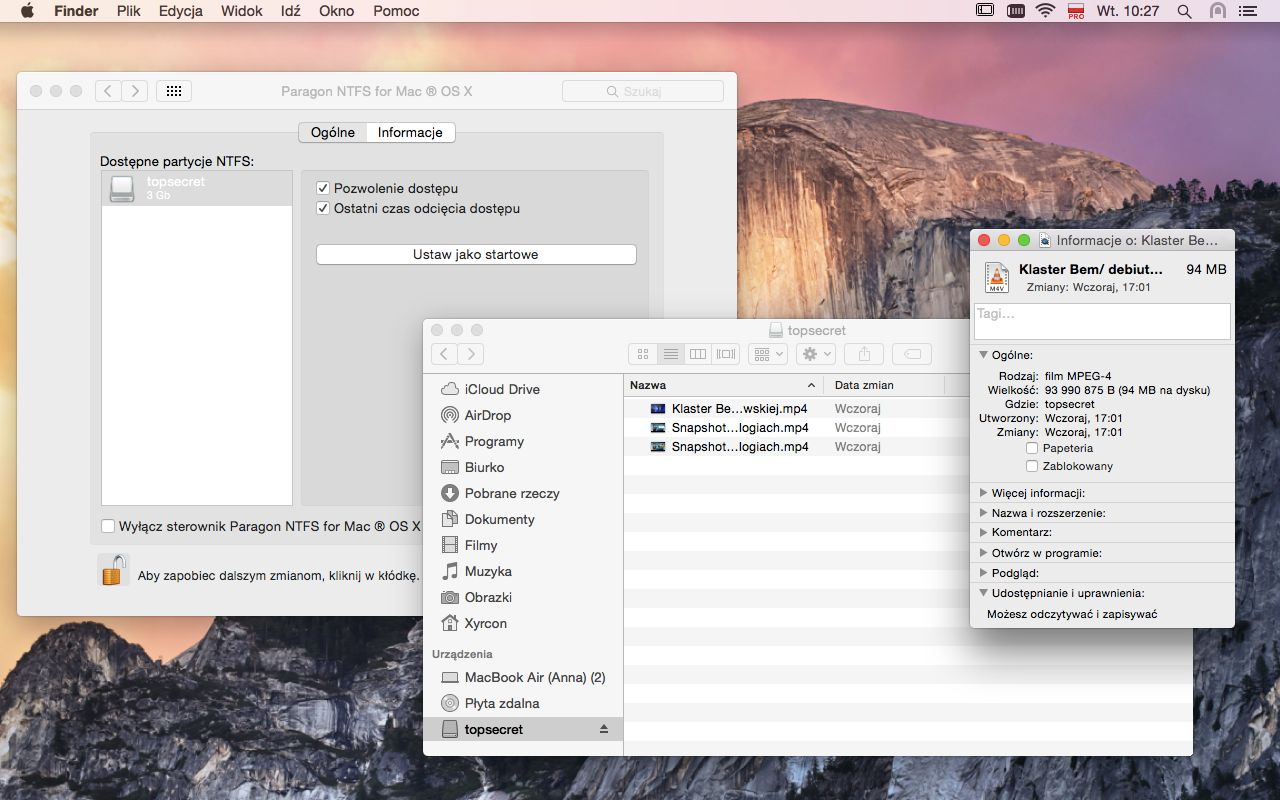Open Finder action gear dropdown
Screen dimensions: 1280x800
816,354
